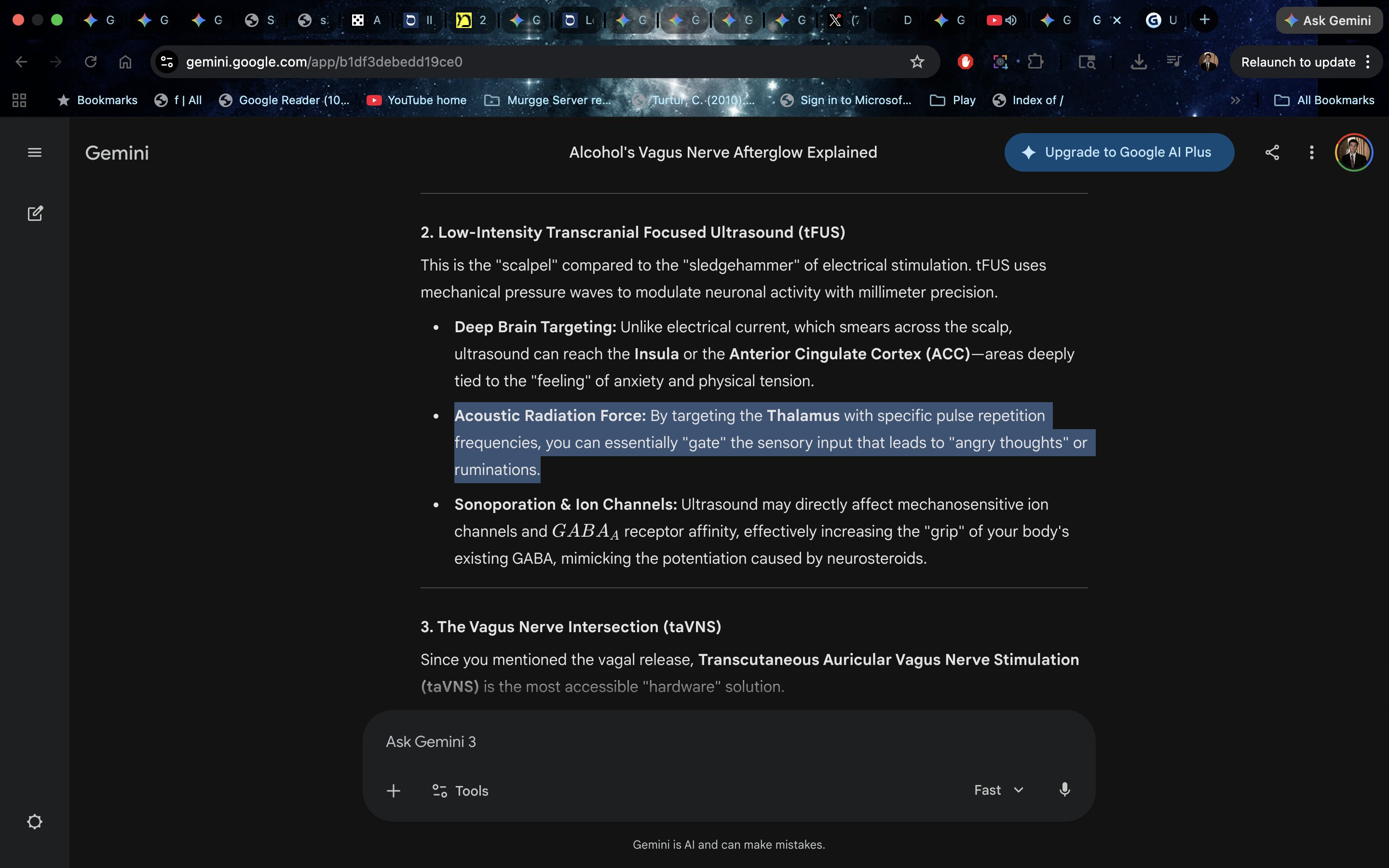Click the Ask Gemini button in the tab bar
This screenshot has height=868, width=1389.
pos(1328,21)
